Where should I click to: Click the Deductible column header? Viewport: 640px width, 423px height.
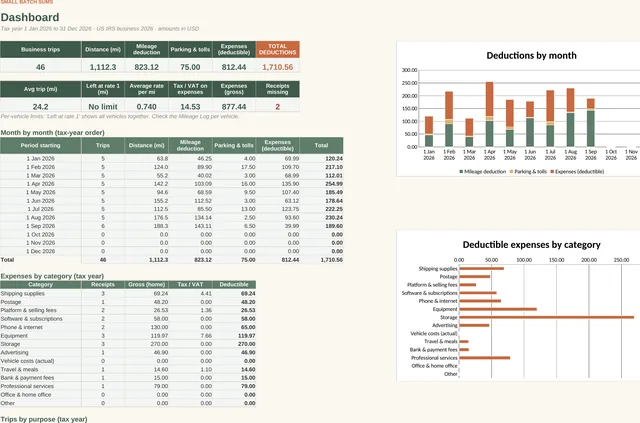pos(234,285)
